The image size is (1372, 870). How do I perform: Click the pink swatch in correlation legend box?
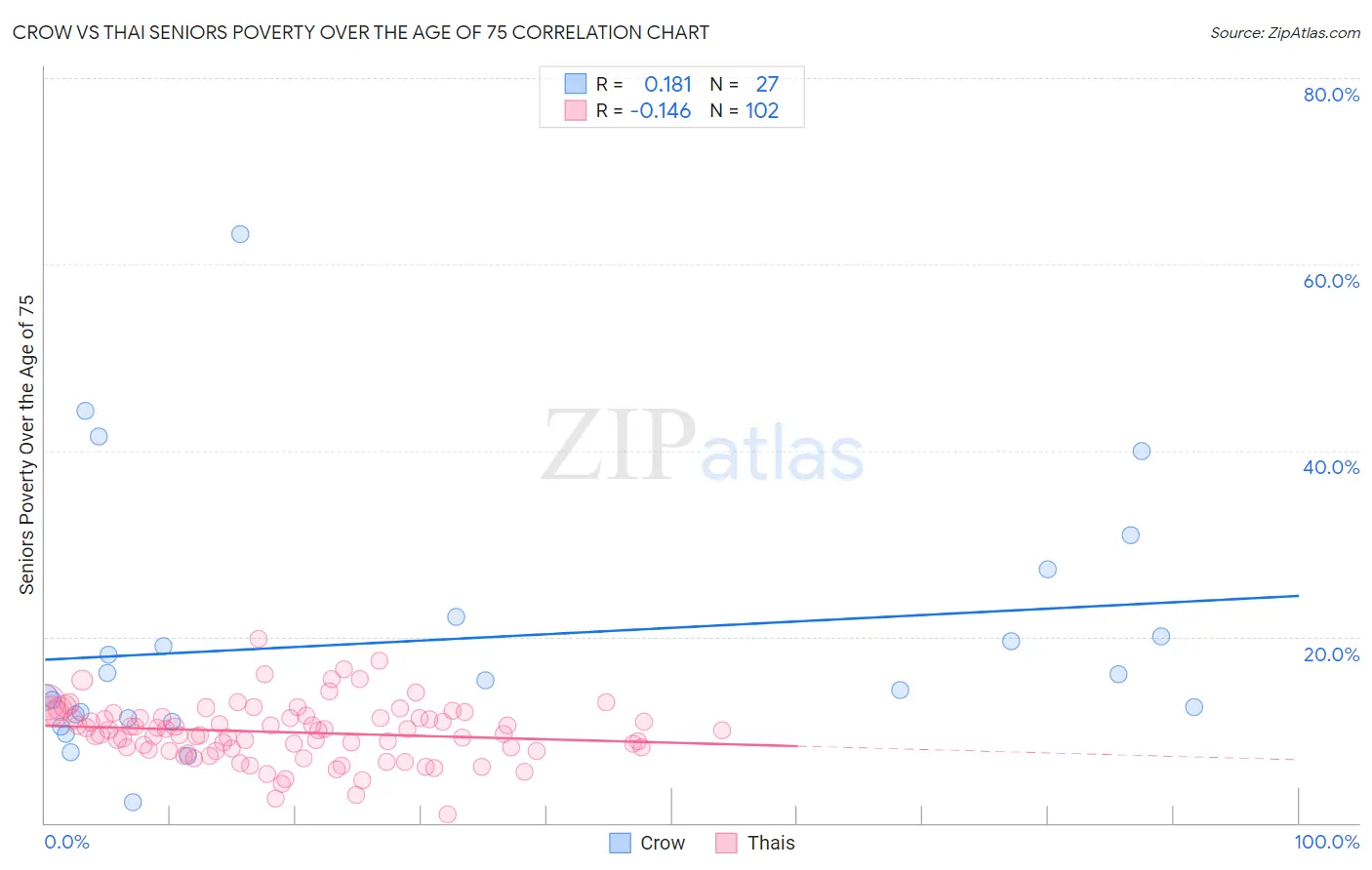point(576,110)
